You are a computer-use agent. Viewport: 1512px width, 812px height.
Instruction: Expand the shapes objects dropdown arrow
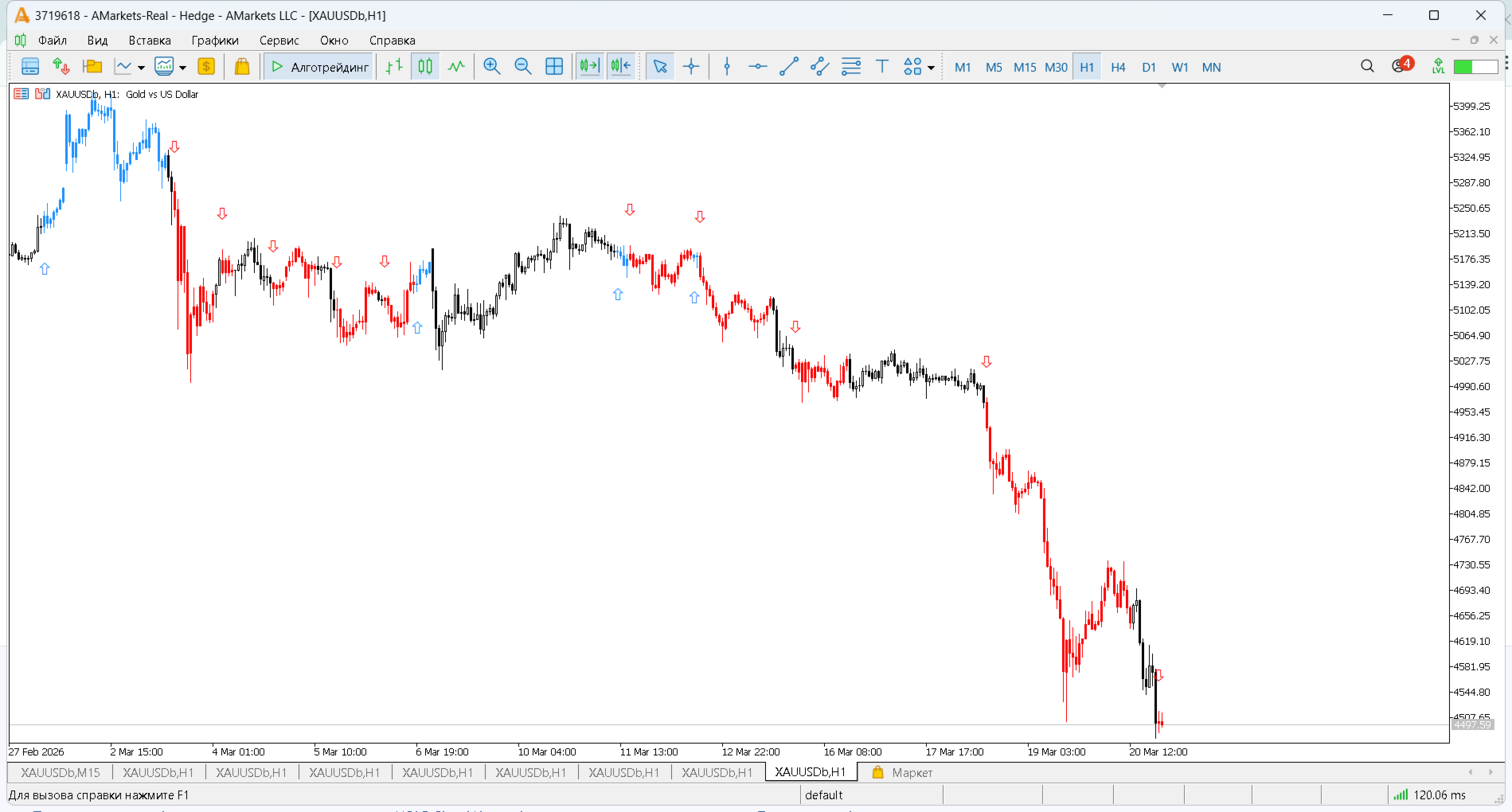[x=931, y=68]
